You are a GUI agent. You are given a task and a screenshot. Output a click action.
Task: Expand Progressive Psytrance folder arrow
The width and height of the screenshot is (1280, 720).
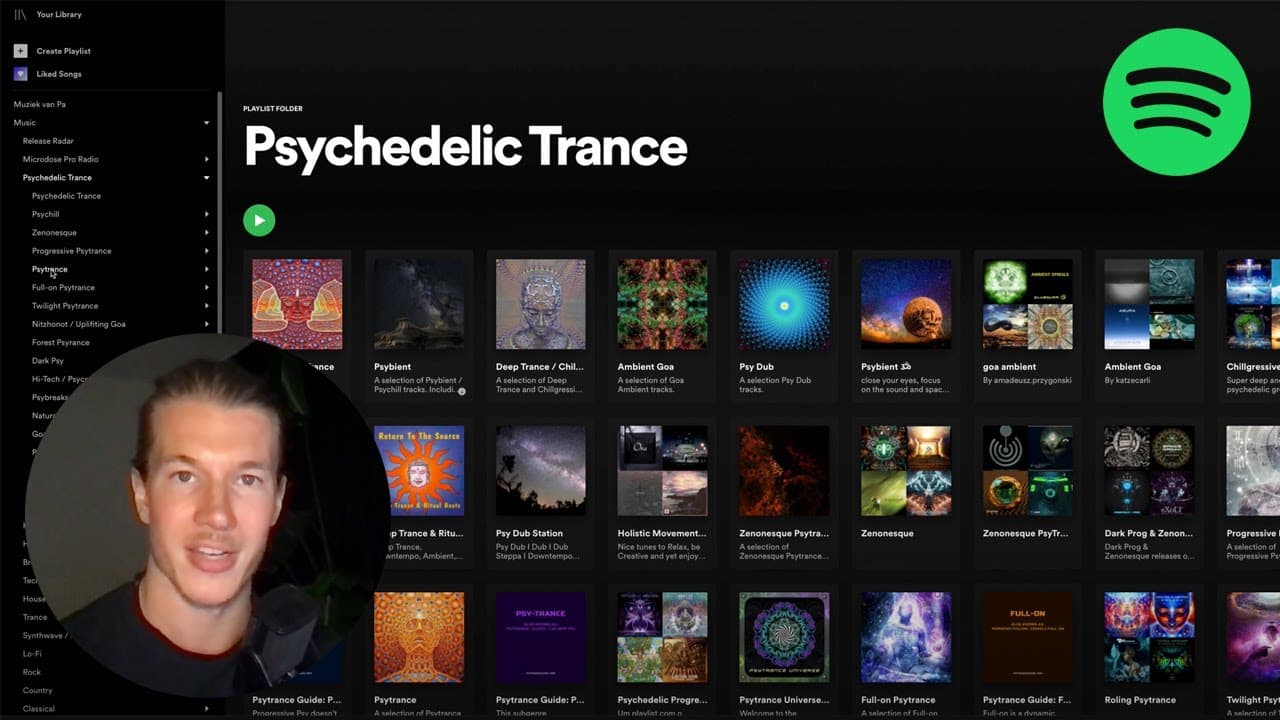click(x=207, y=251)
